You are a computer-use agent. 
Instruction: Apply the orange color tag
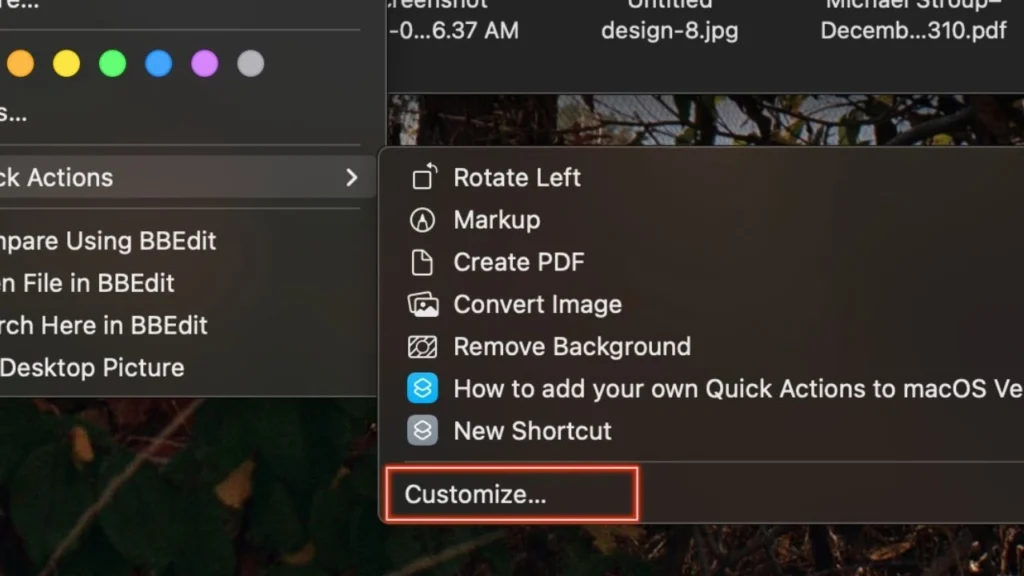(20, 64)
